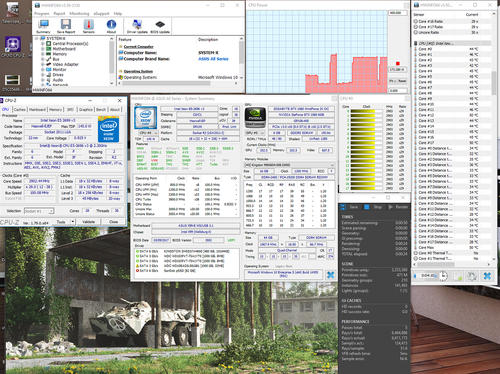Open sensor settings gear icon
500x374 pixels.
pos(472,276)
